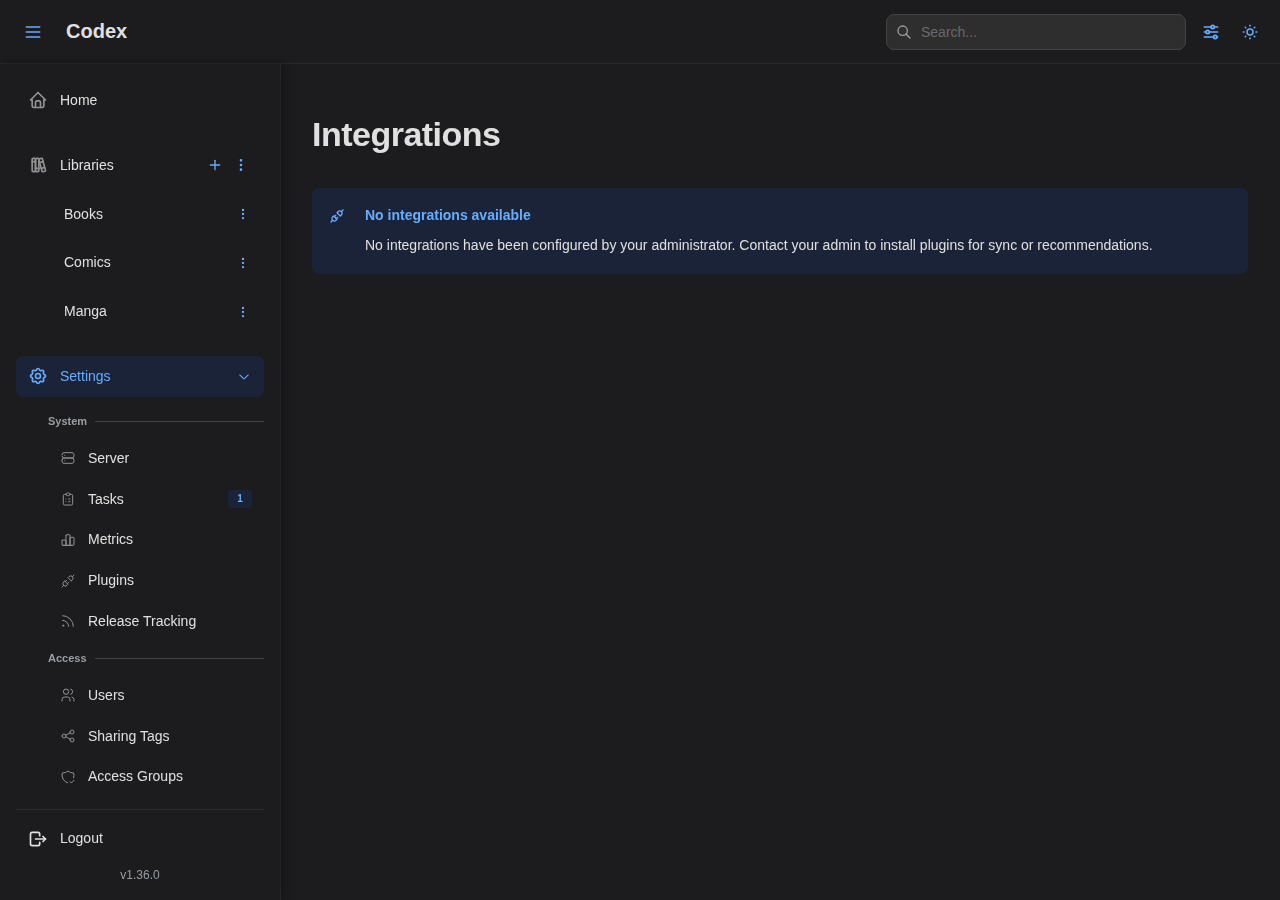The image size is (1280, 900).
Task: Open Server settings
Action: coord(156,458)
